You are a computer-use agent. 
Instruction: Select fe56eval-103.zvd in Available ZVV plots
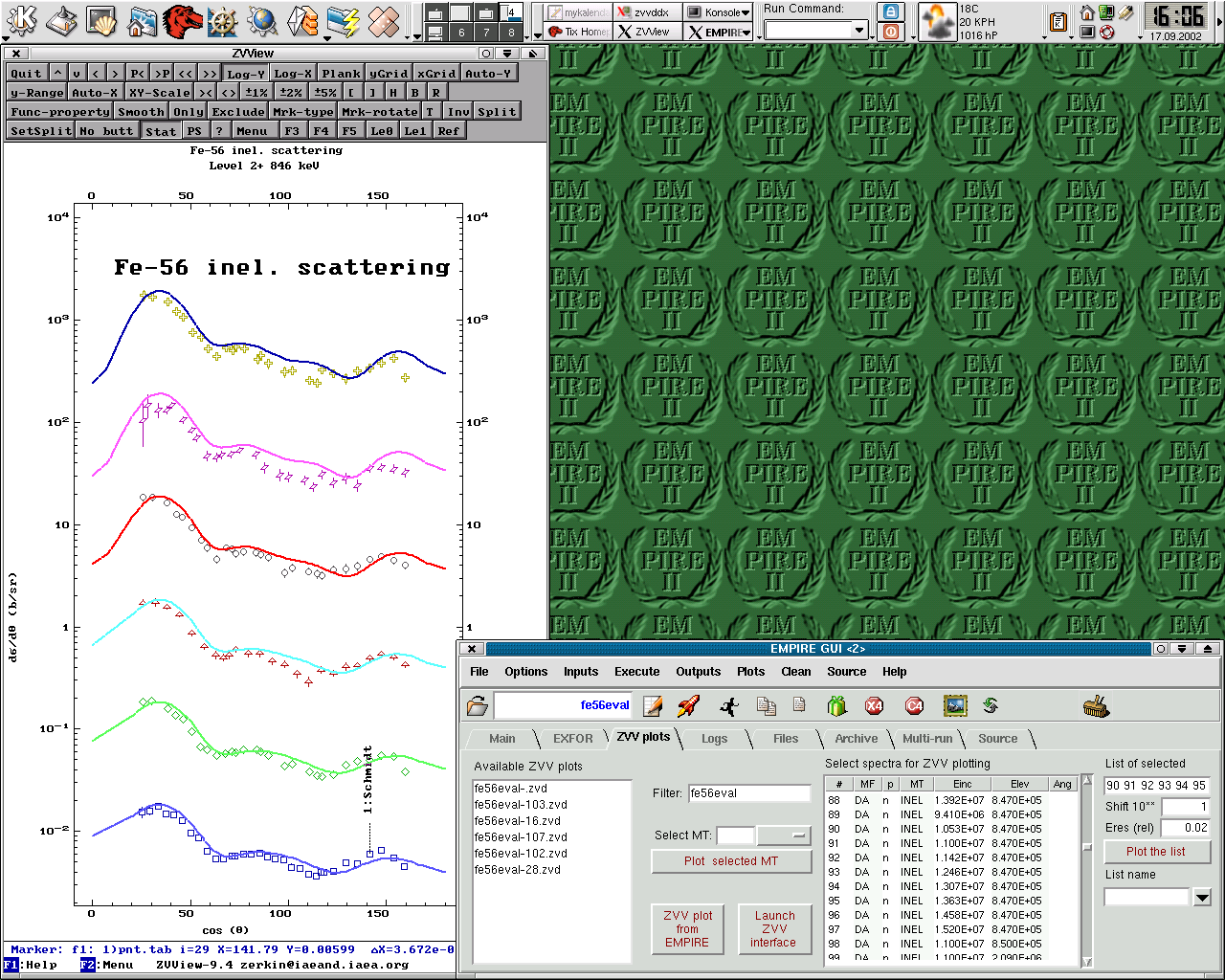[x=521, y=805]
